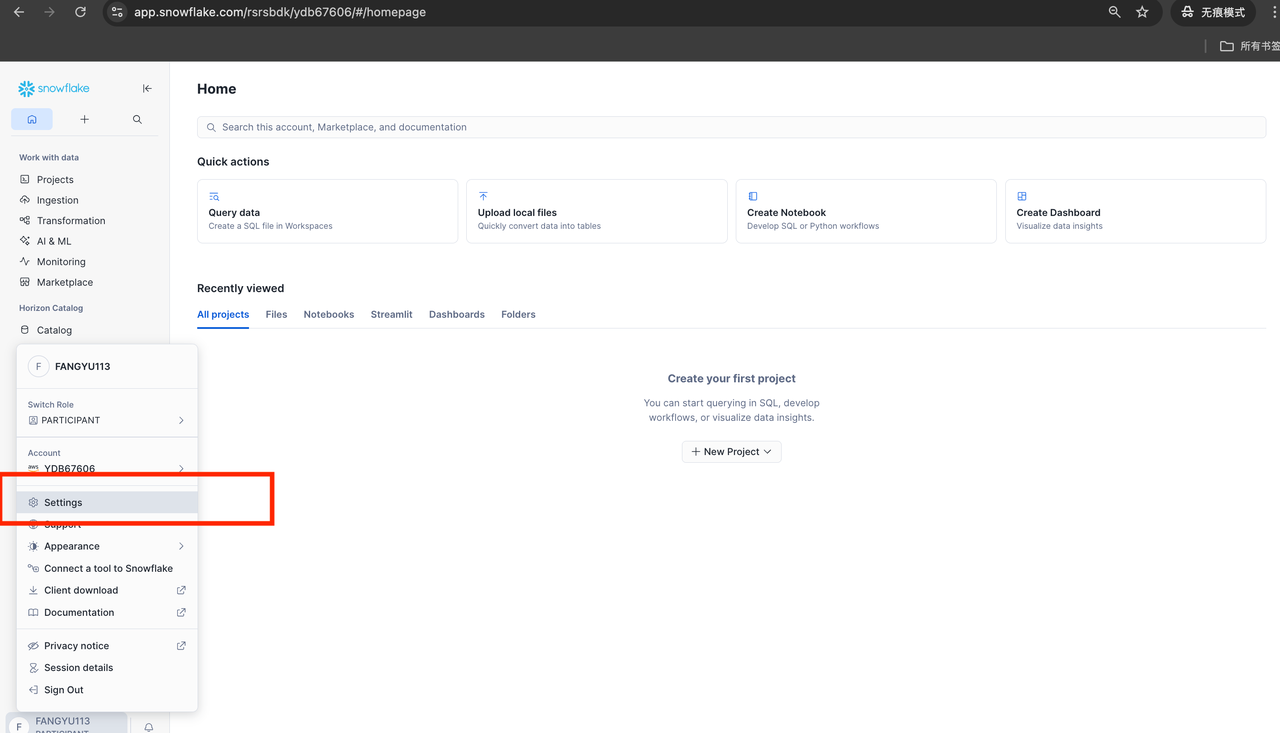Viewport: 1280px width, 733px height.
Task: Expand the Appearance submenu
Action: (x=107, y=546)
